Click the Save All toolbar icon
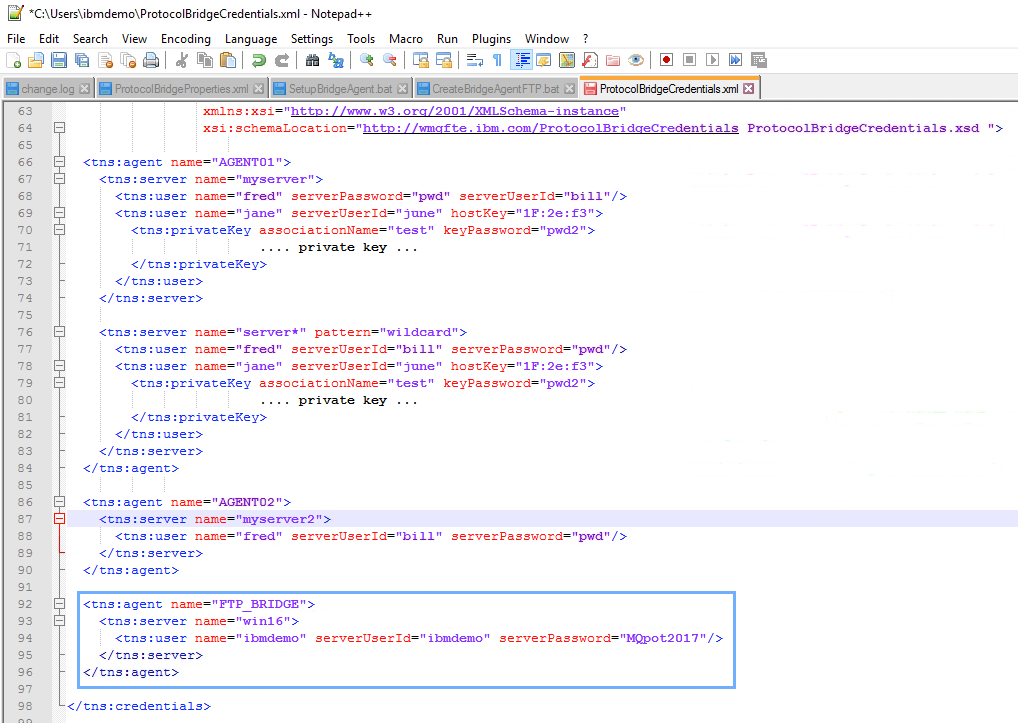The image size is (1018, 723). click(x=82, y=60)
